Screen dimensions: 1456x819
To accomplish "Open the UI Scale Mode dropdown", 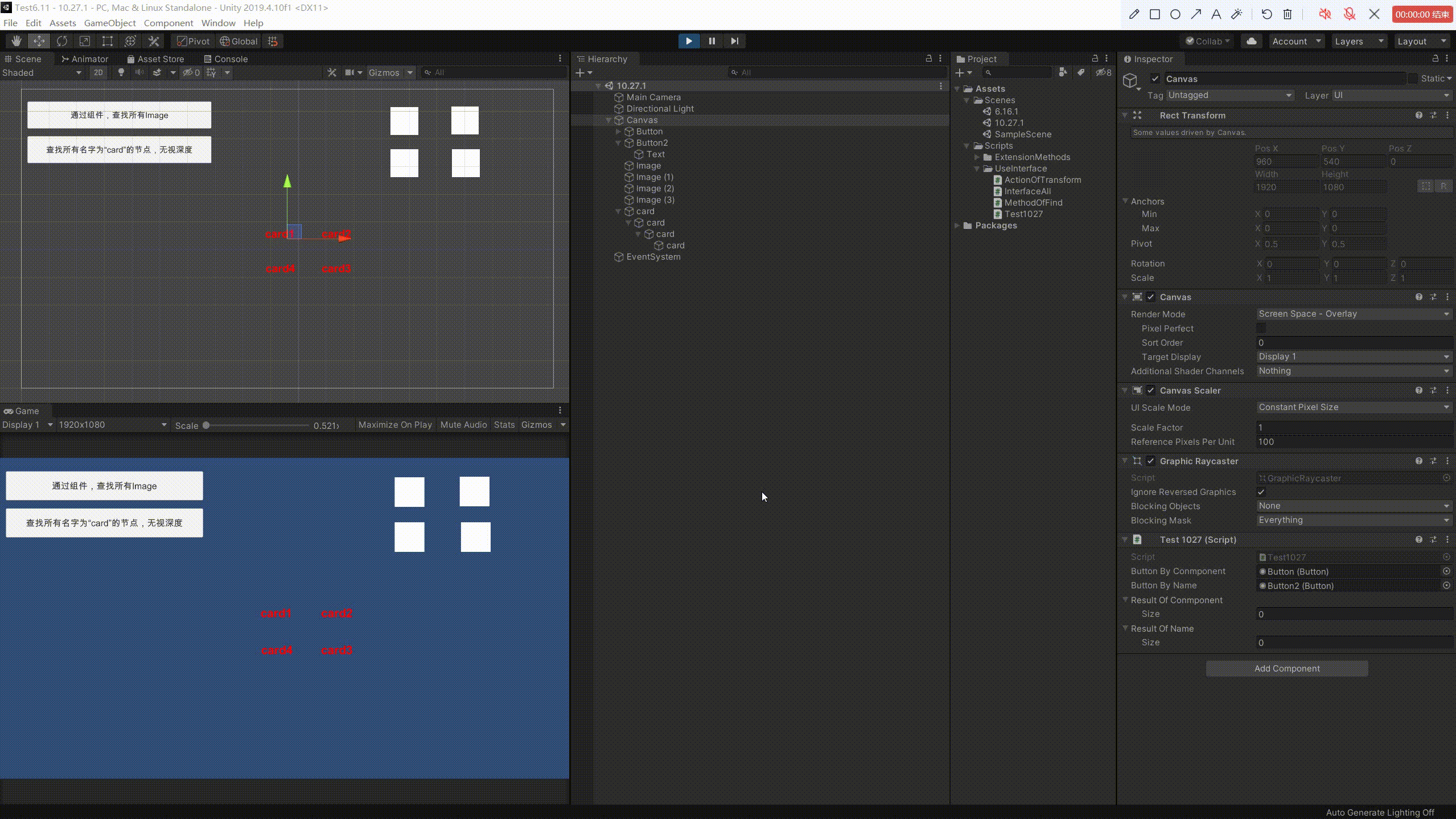I will tap(1353, 407).
